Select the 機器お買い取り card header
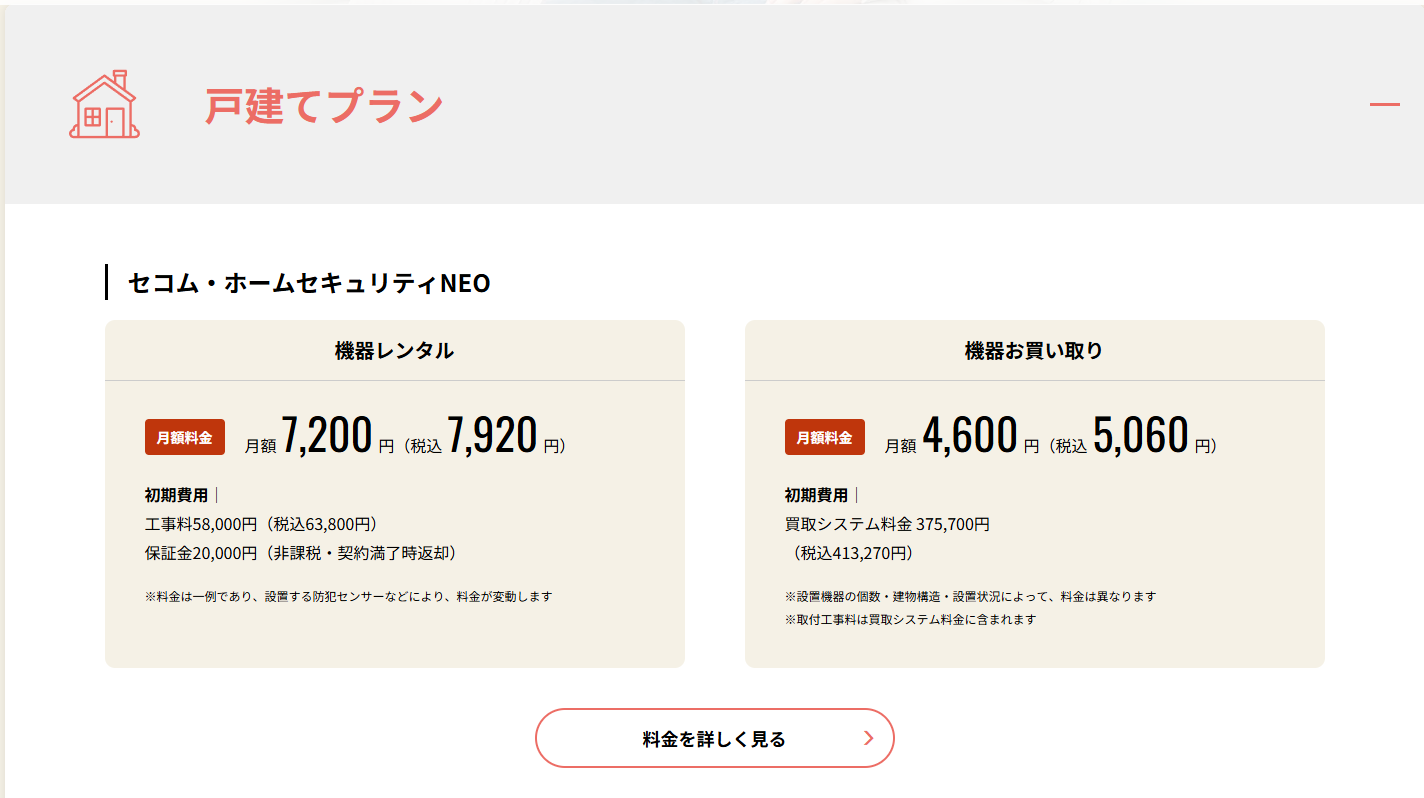 tap(1034, 351)
